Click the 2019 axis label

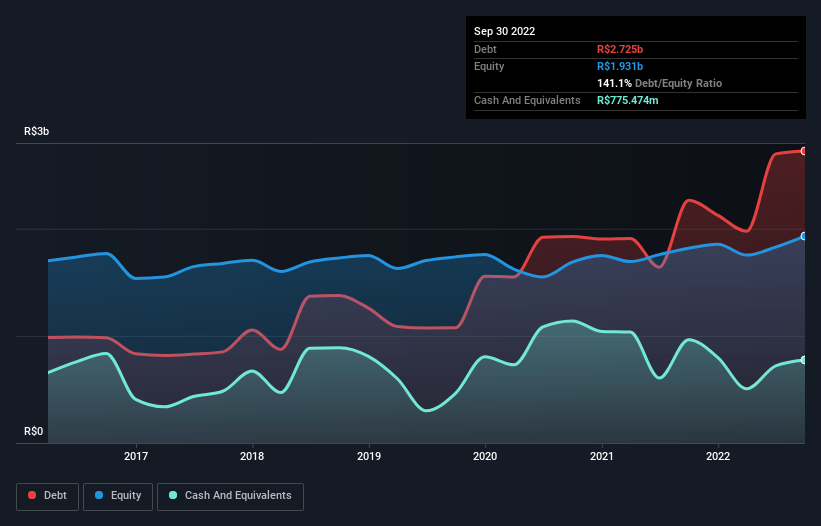(369, 456)
